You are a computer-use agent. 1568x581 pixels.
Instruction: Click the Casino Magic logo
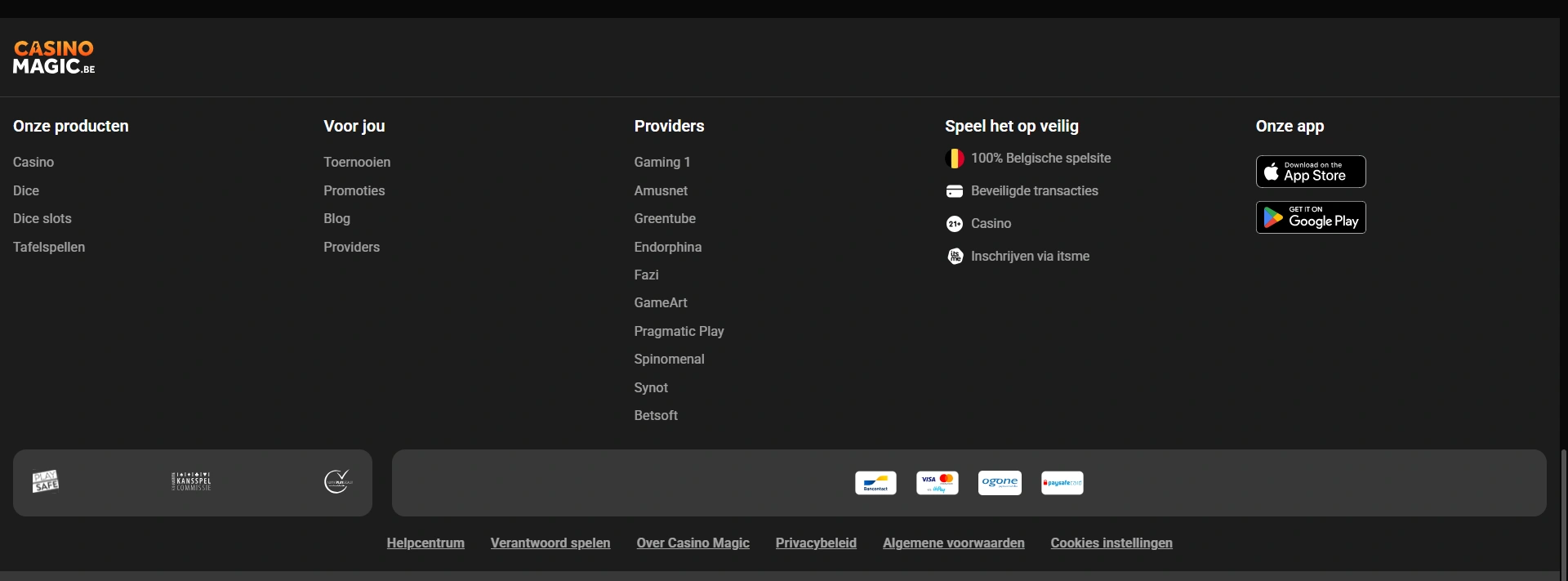pyautogui.click(x=54, y=57)
